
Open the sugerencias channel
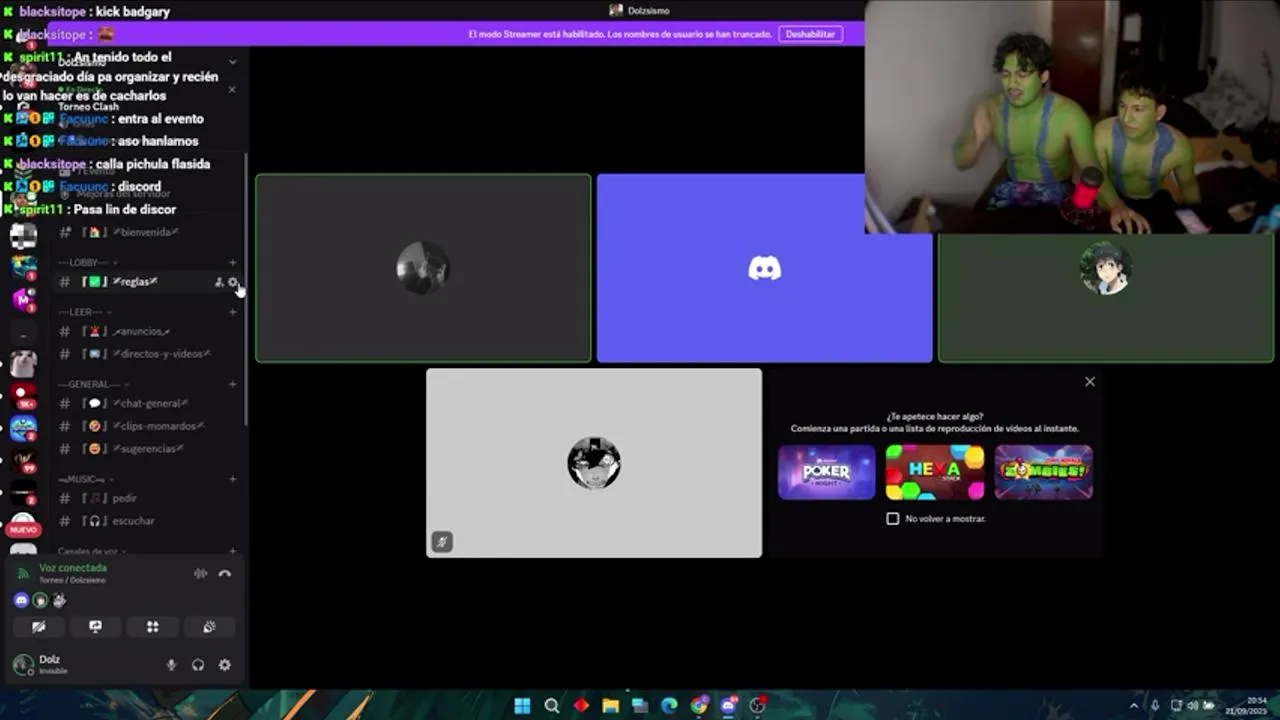146,449
